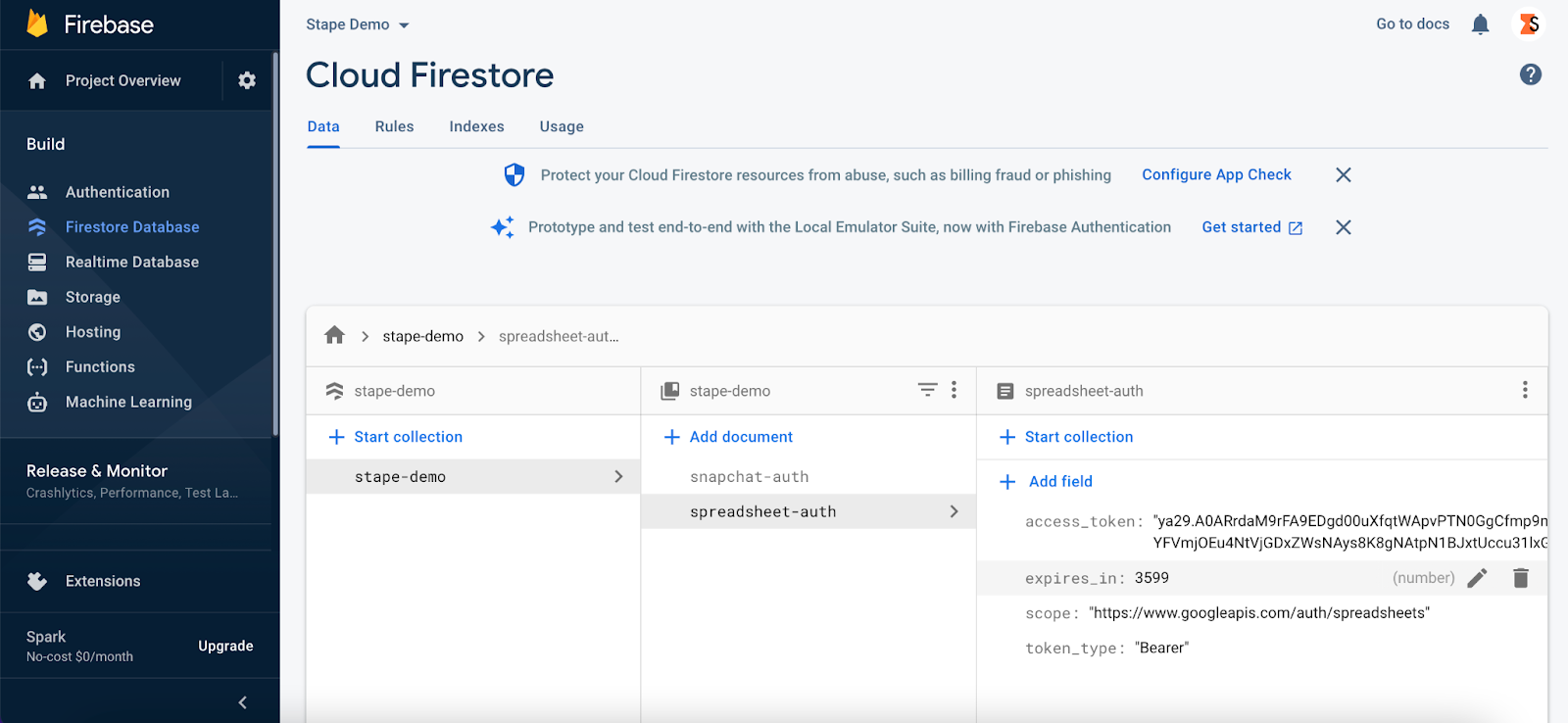1568x723 pixels.
Task: Click the access_token field value
Action: (1350, 532)
